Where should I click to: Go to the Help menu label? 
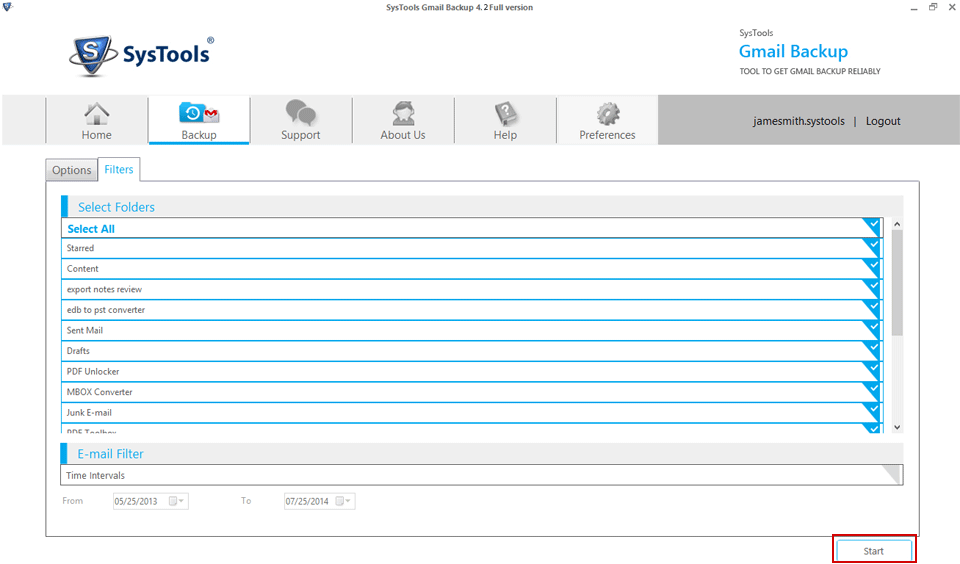[x=505, y=135]
